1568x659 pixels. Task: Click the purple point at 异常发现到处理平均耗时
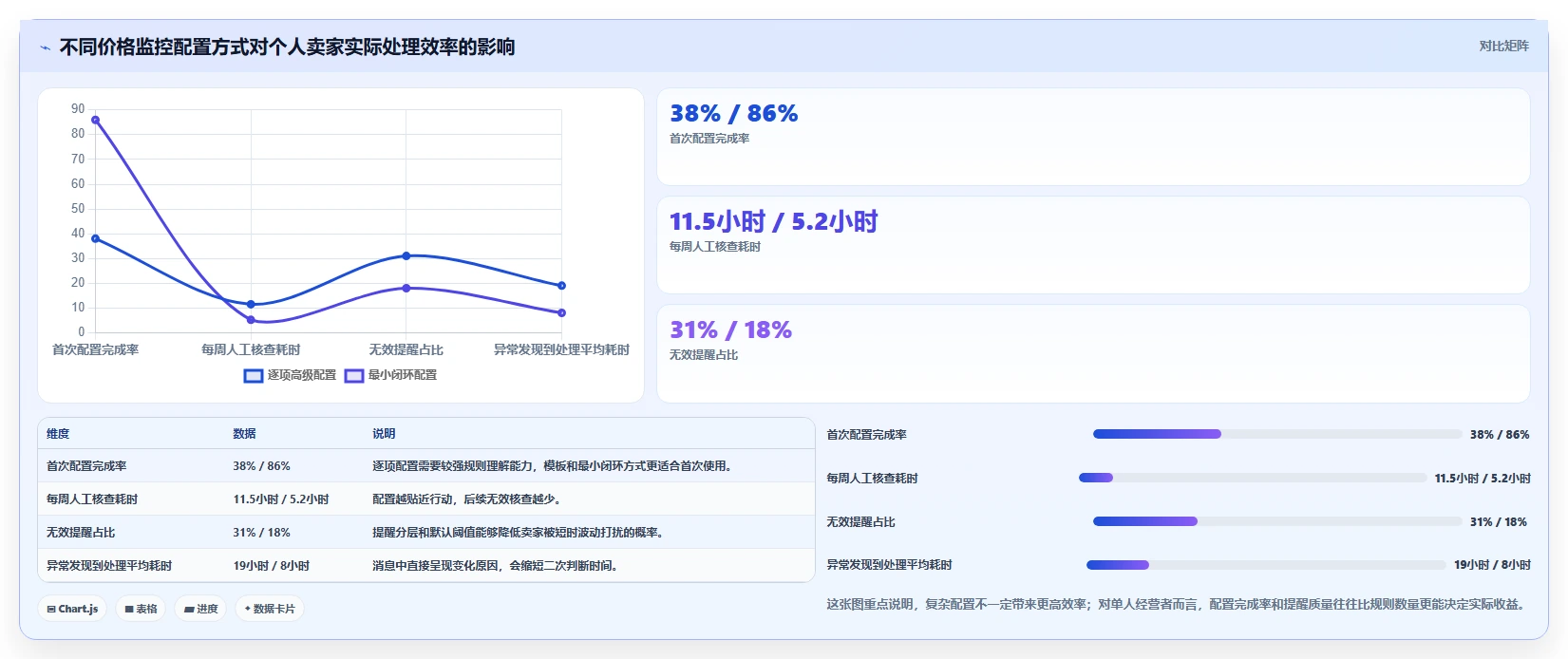click(x=561, y=312)
